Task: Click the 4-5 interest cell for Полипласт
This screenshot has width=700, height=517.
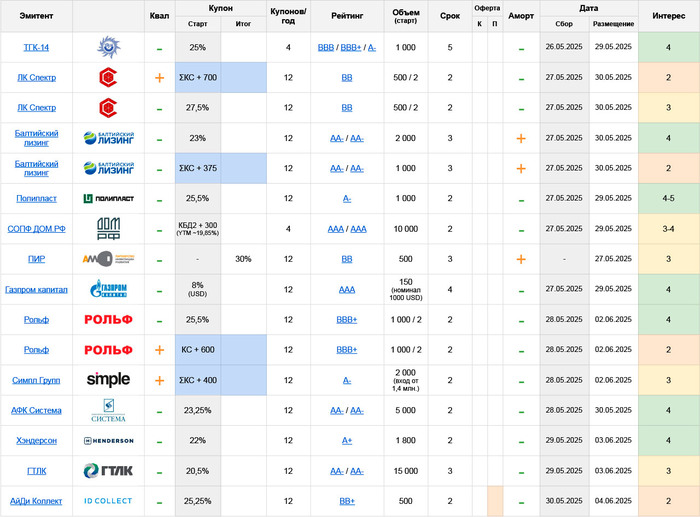Action: click(668, 198)
